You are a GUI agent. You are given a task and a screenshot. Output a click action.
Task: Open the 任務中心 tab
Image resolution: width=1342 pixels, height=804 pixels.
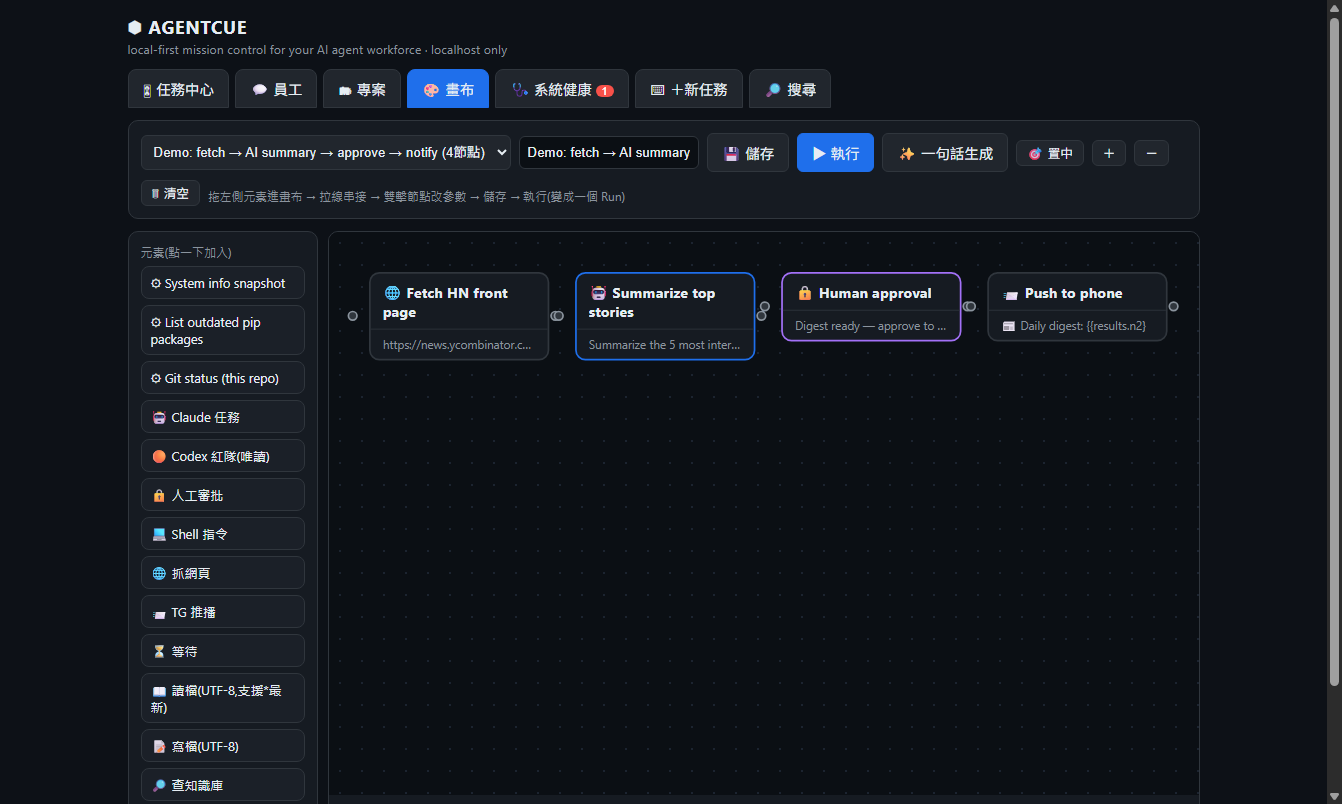[178, 89]
